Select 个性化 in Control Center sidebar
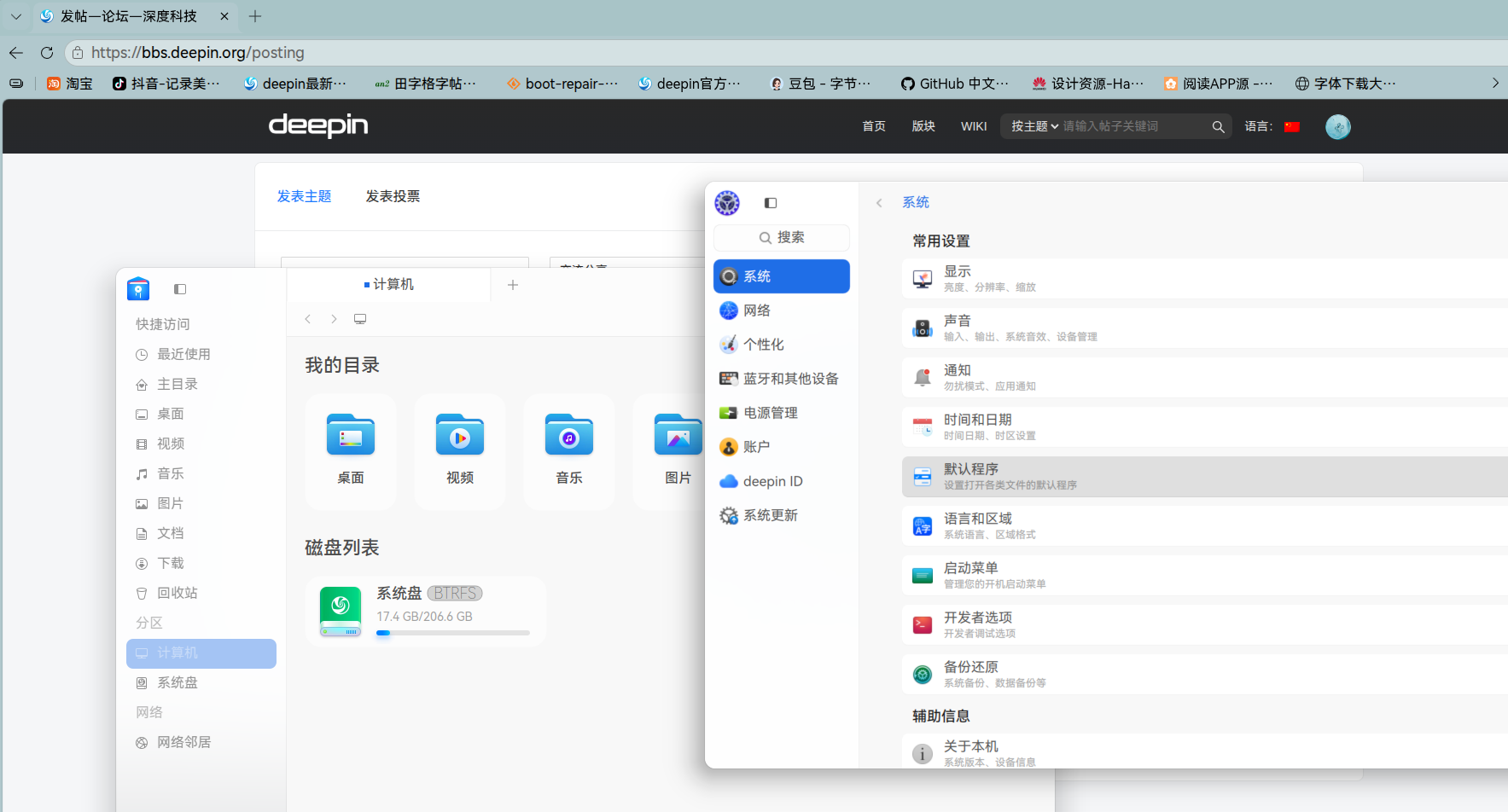Image resolution: width=1508 pixels, height=812 pixels. 782,345
